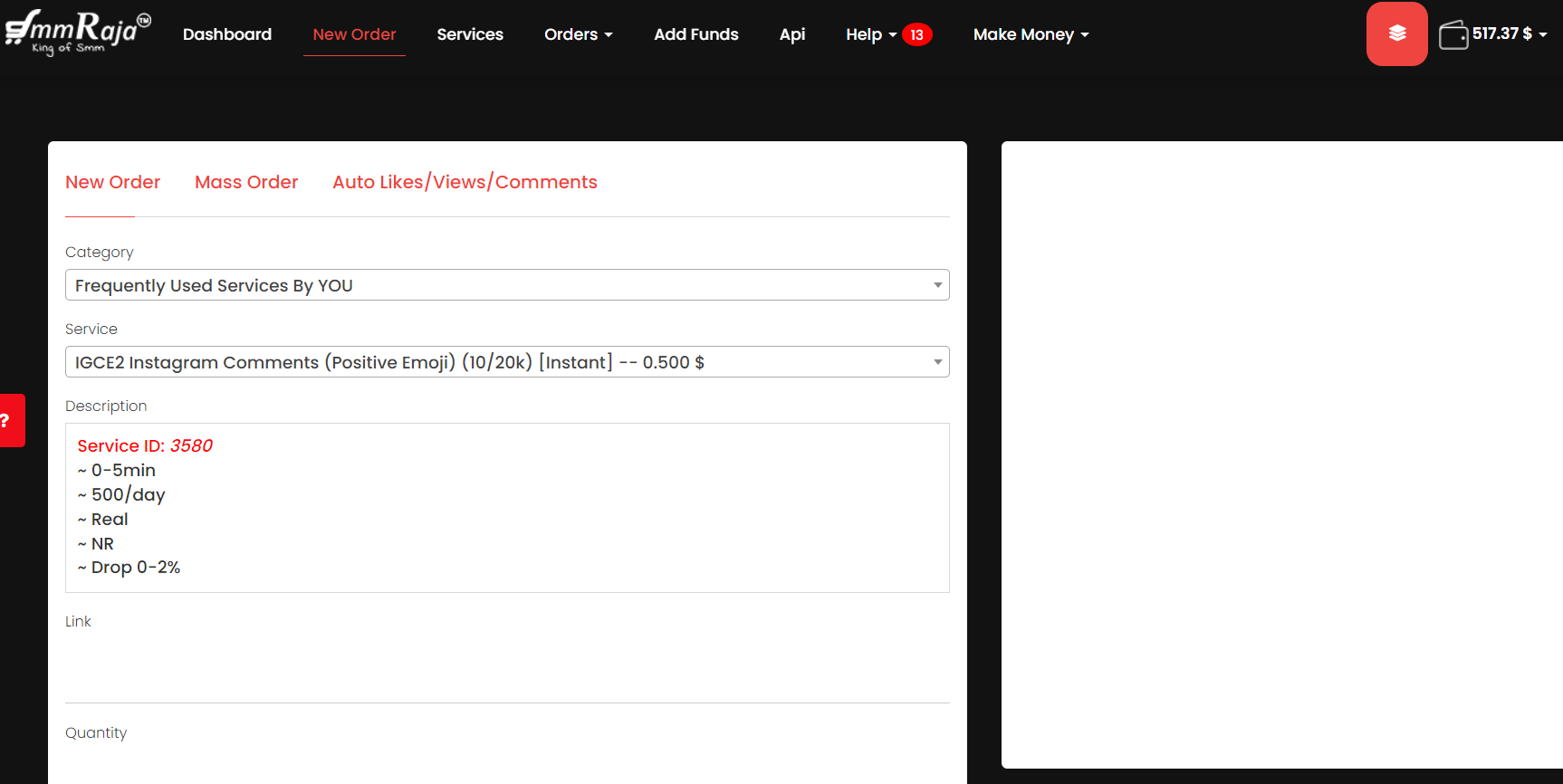Click the wallet balance icon

click(x=1453, y=34)
